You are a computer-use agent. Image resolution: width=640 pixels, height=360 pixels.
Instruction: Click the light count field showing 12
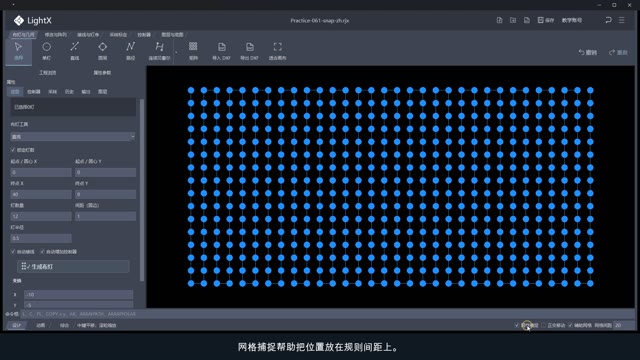41,216
